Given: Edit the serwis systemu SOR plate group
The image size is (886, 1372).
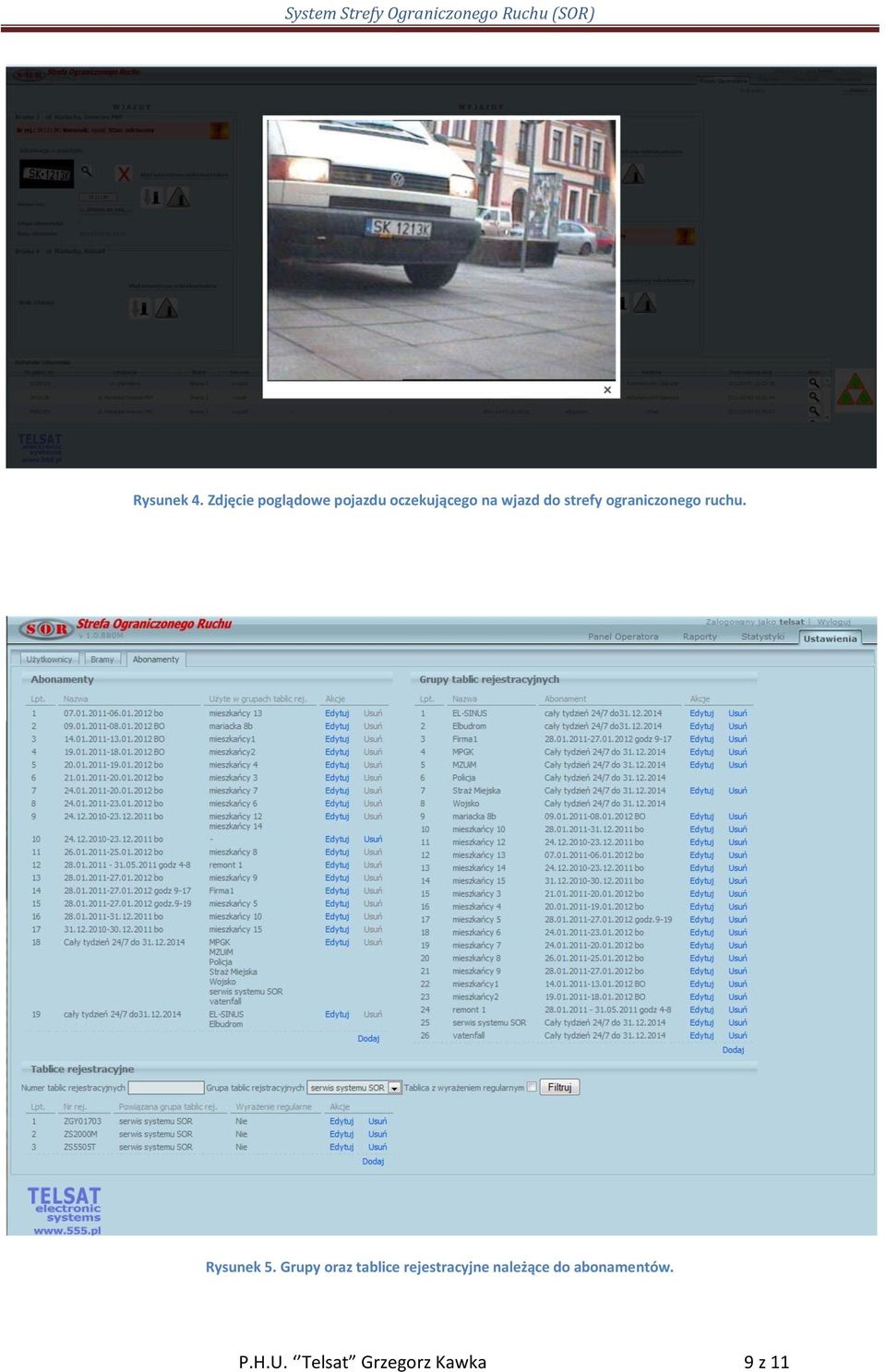Looking at the screenshot, I should (701, 1022).
